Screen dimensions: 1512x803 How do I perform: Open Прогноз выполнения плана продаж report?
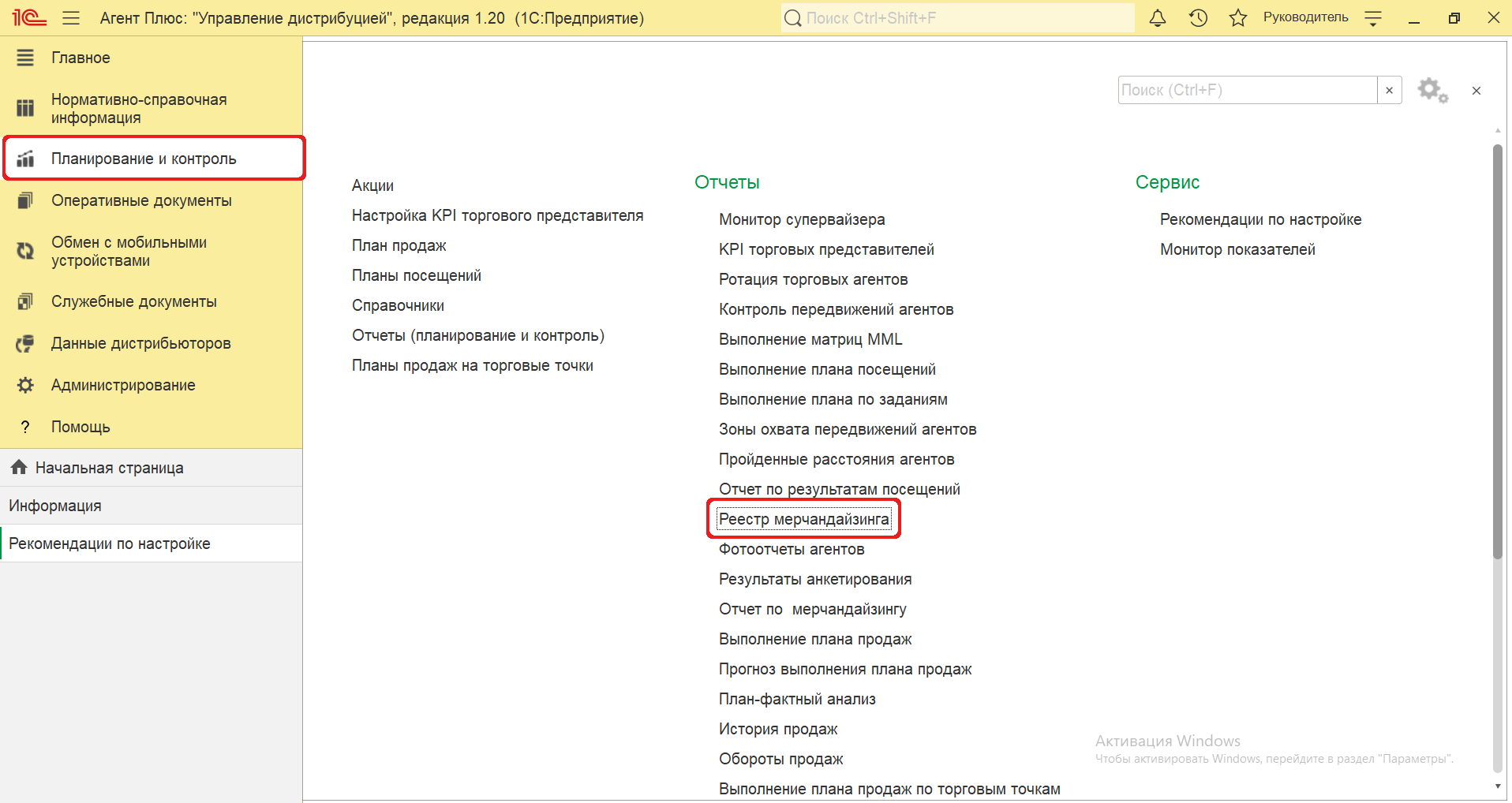click(845, 669)
